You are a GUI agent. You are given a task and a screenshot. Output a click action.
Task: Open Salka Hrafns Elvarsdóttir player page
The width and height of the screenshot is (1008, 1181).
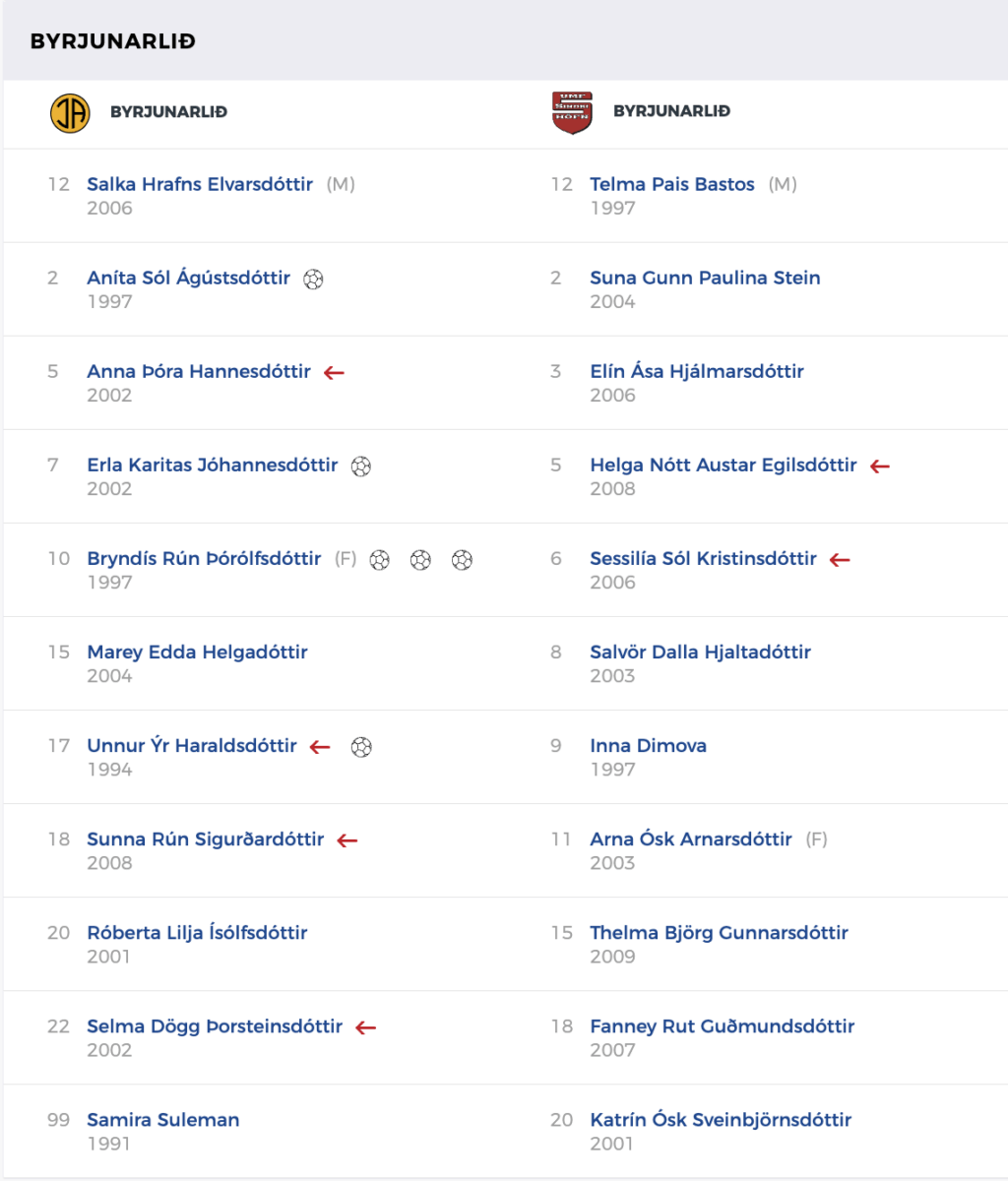click(x=200, y=184)
